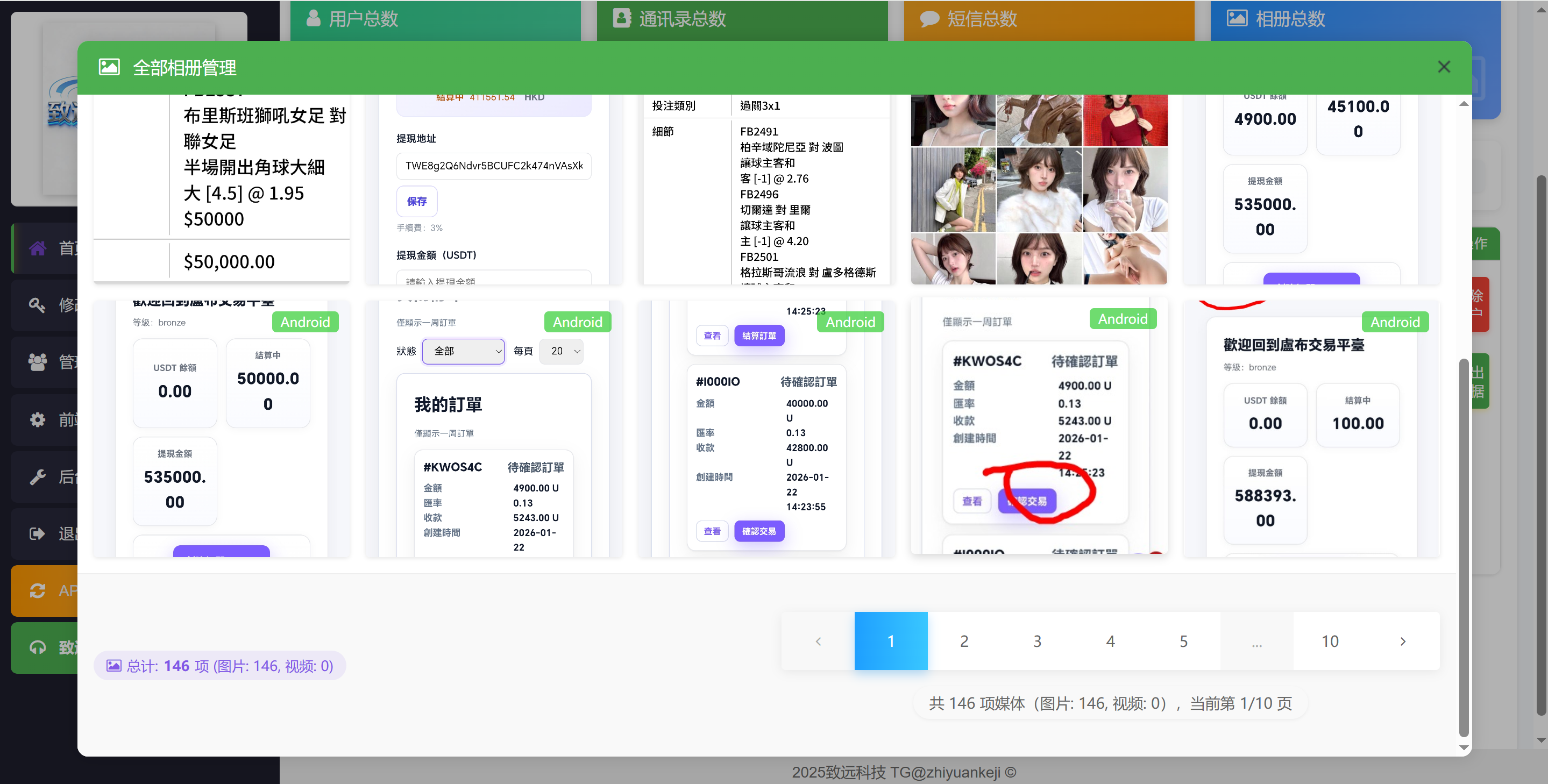Click the album icon in 全部相册管理 header

tap(109, 67)
